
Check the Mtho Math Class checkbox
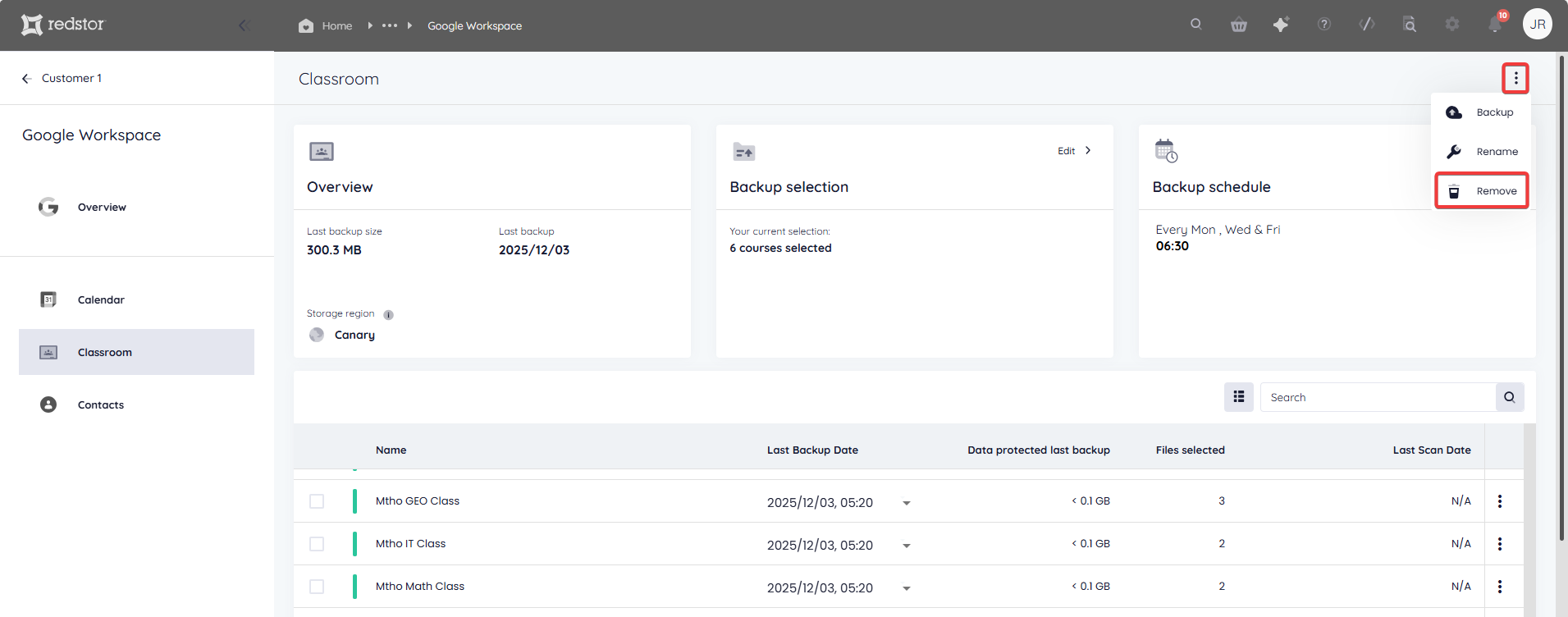point(317,587)
